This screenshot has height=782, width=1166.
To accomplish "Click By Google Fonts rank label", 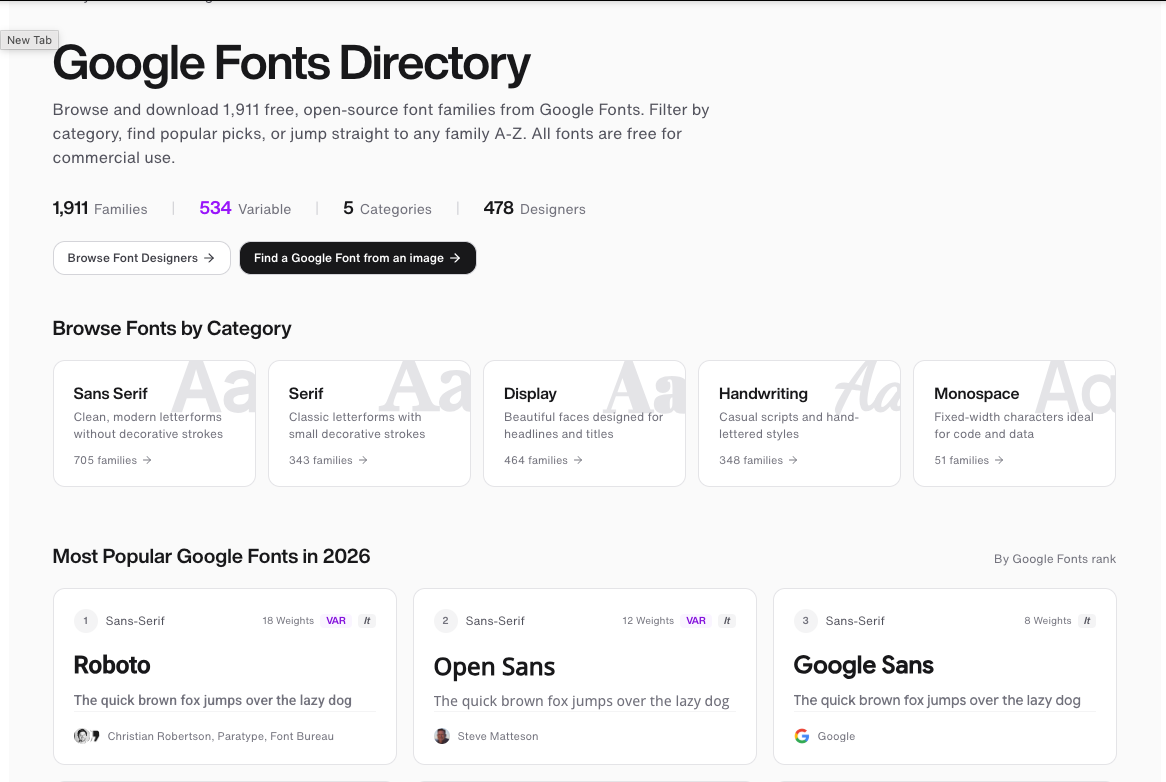I will coord(1054,559).
